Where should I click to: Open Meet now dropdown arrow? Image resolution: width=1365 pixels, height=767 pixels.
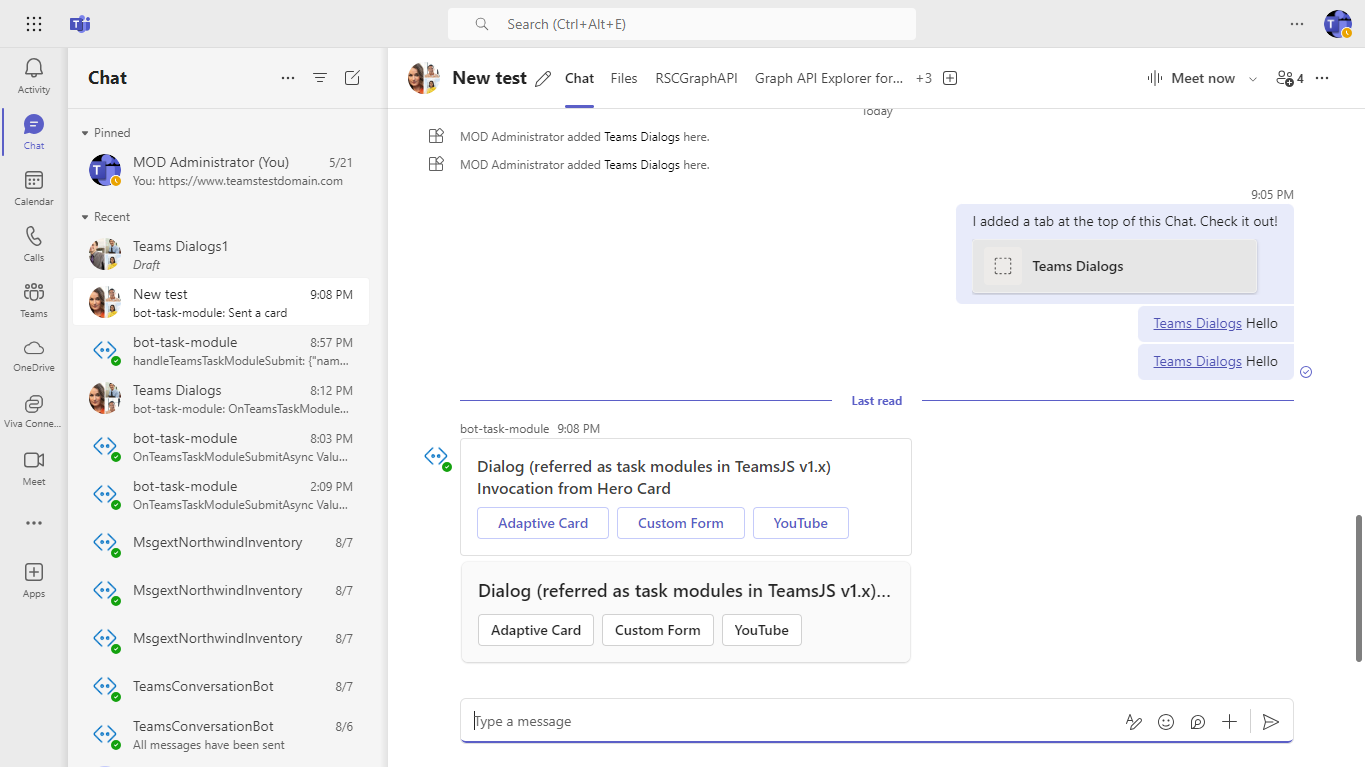click(1253, 78)
